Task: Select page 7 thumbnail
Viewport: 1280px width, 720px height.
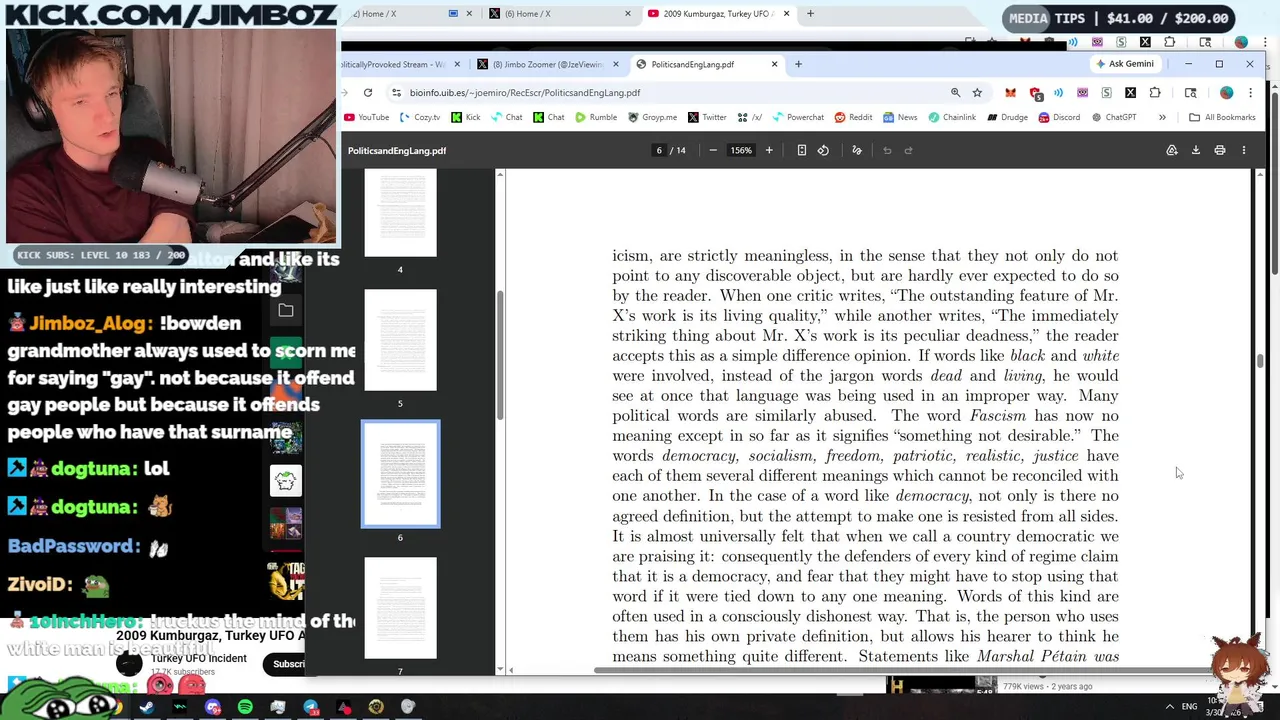Action: click(400, 608)
